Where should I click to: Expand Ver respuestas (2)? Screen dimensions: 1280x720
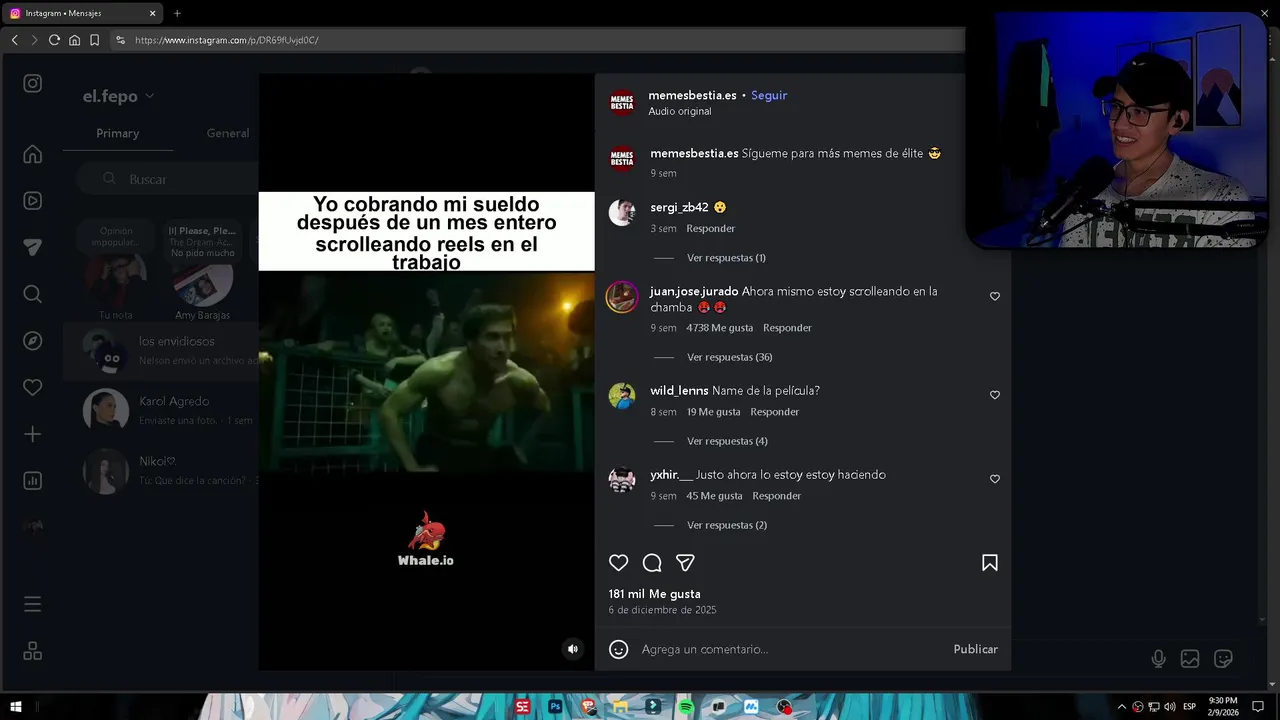[x=727, y=525]
